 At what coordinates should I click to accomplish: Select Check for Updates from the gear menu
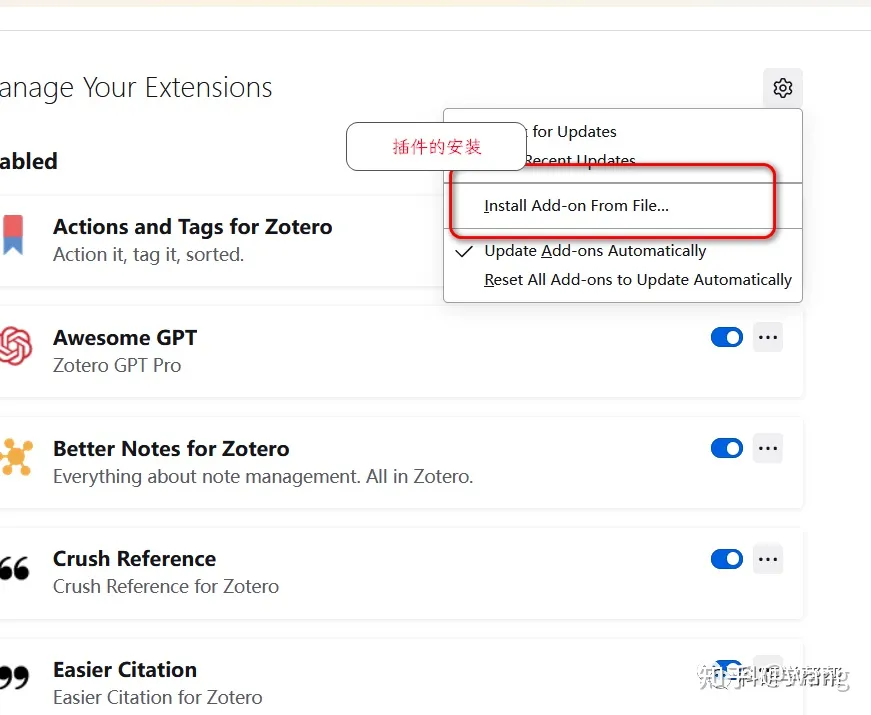click(575, 131)
